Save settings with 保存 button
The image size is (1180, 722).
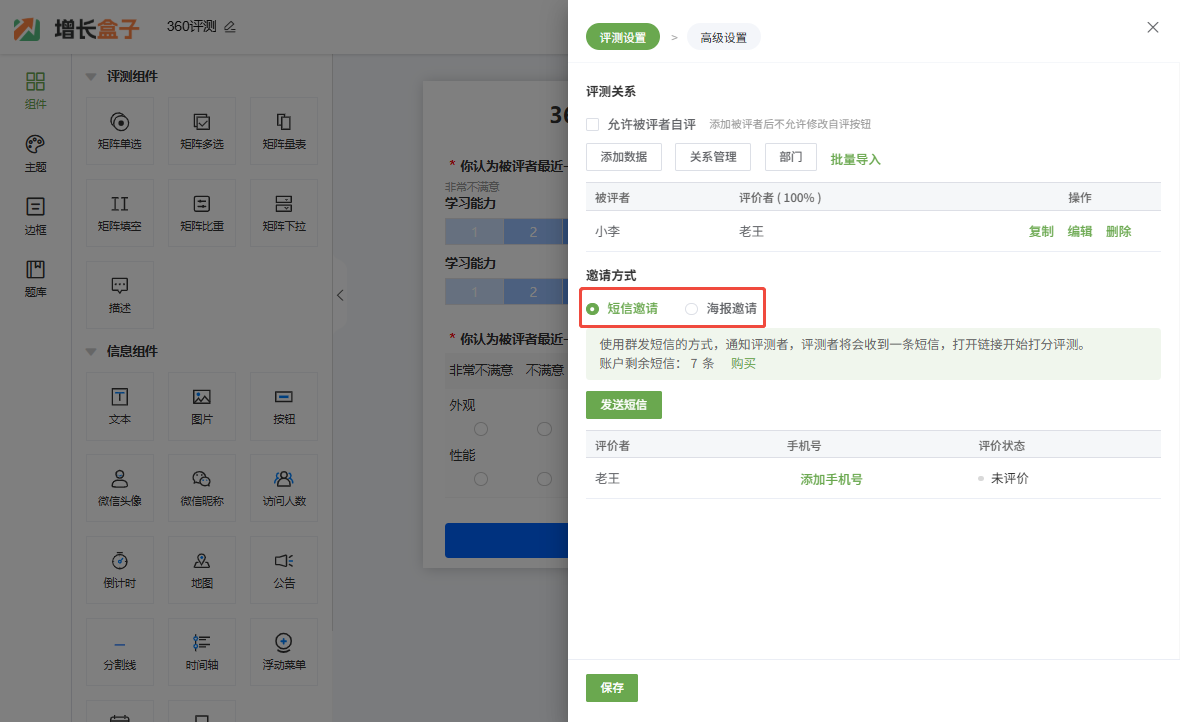click(x=612, y=687)
